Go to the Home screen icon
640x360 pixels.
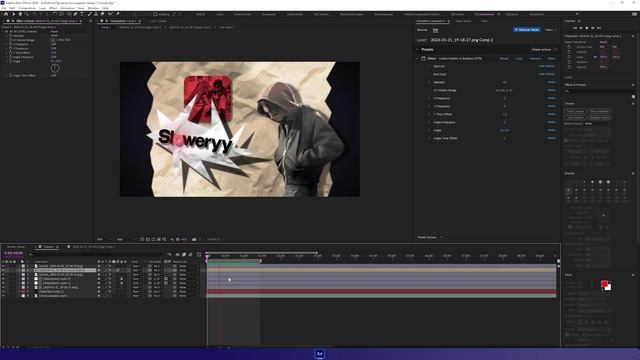(x=6, y=14)
